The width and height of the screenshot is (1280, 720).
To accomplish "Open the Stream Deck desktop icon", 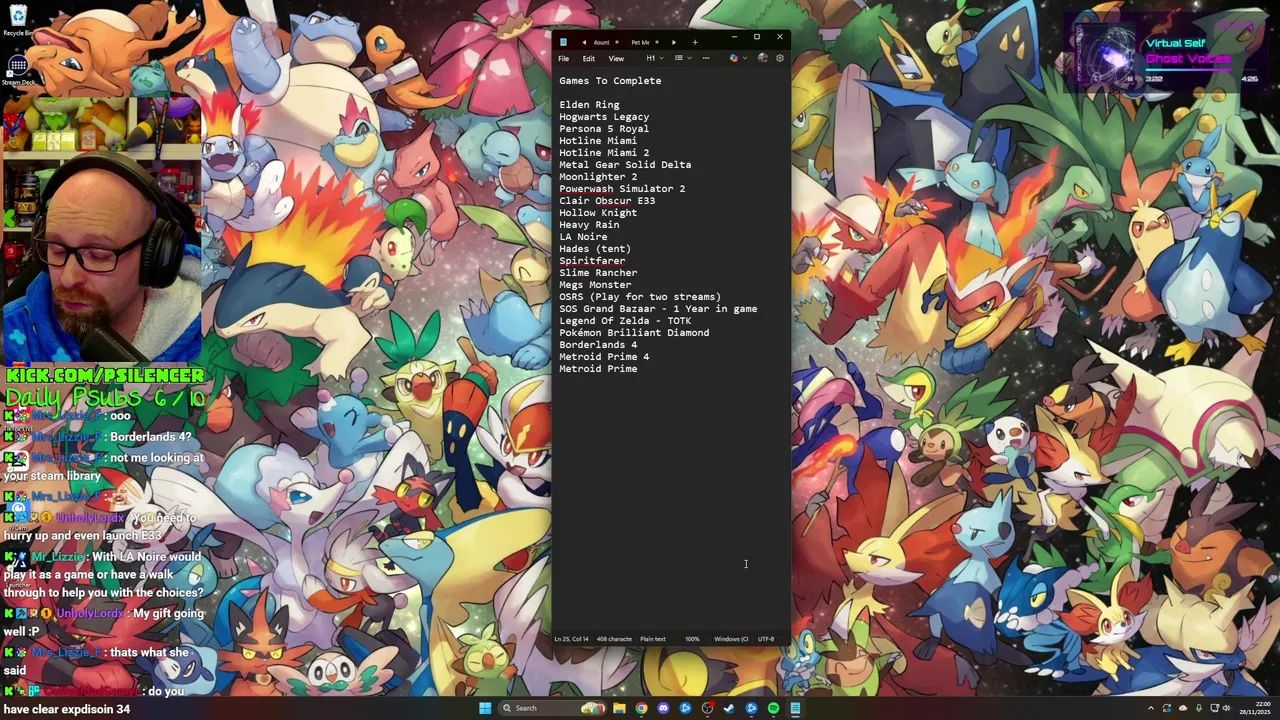I will 17,70.
